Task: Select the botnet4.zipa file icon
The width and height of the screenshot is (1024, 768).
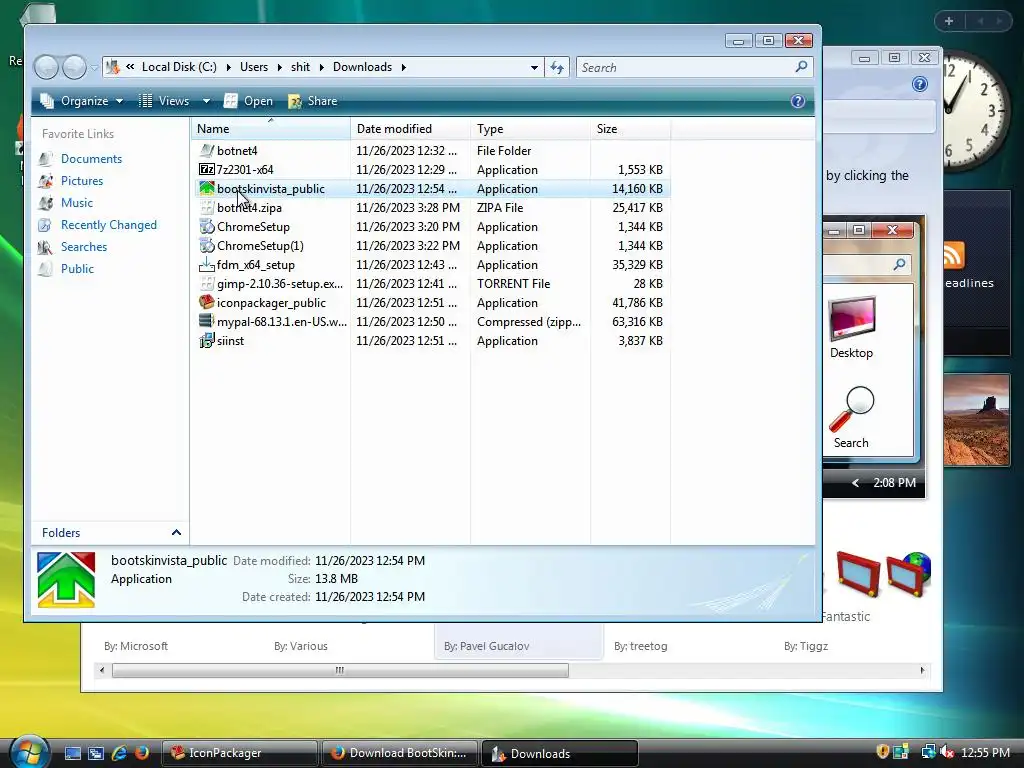Action: point(207,208)
